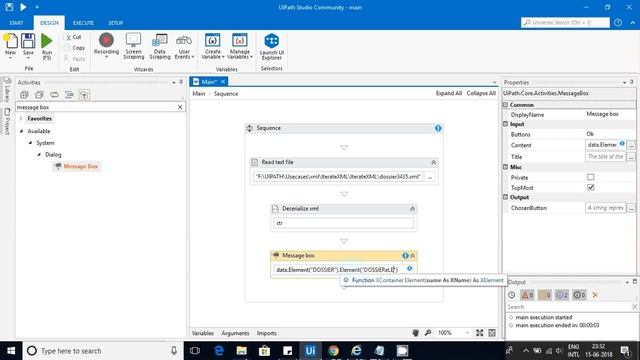Close the Main* document tab

click(x=223, y=82)
